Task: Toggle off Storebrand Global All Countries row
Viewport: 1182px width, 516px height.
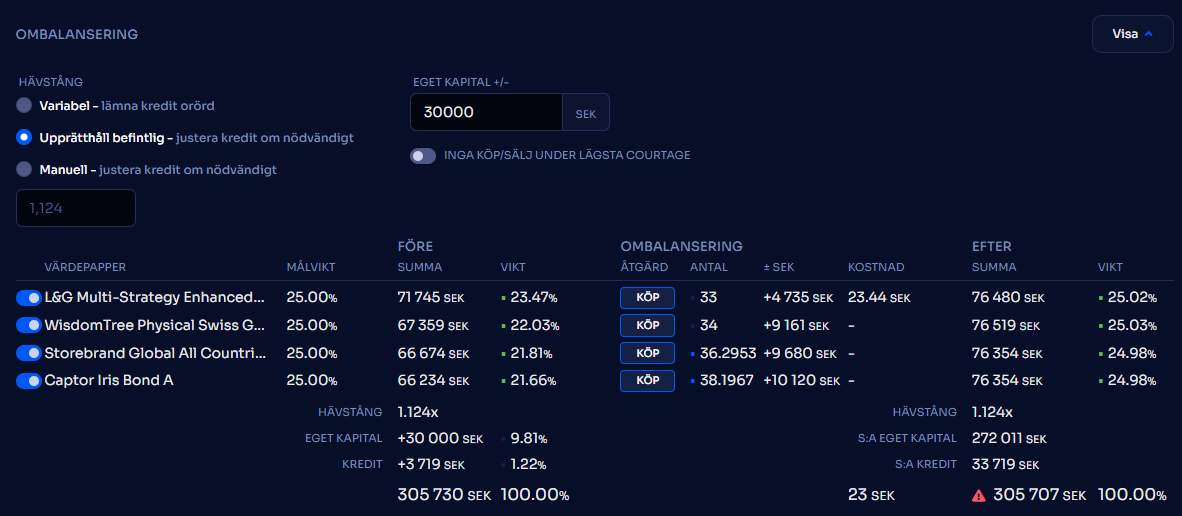Action: click(28, 353)
